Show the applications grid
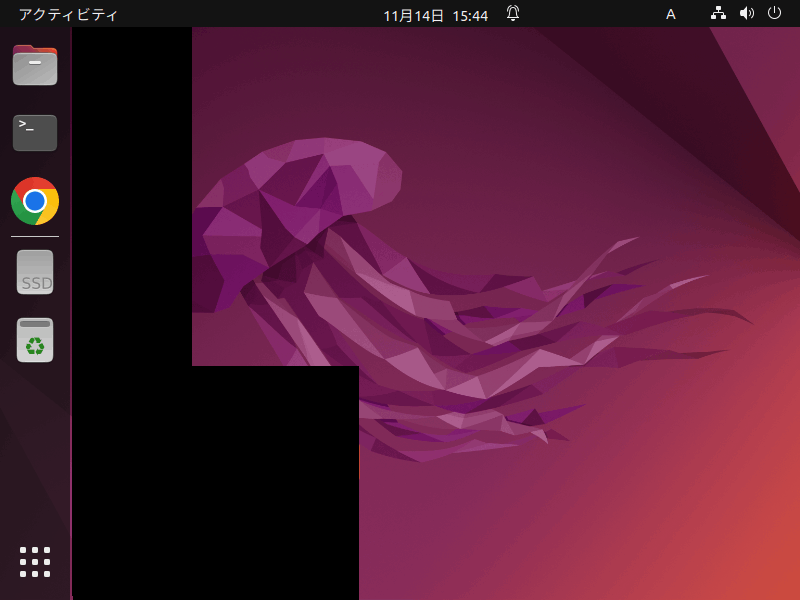 click(35, 562)
